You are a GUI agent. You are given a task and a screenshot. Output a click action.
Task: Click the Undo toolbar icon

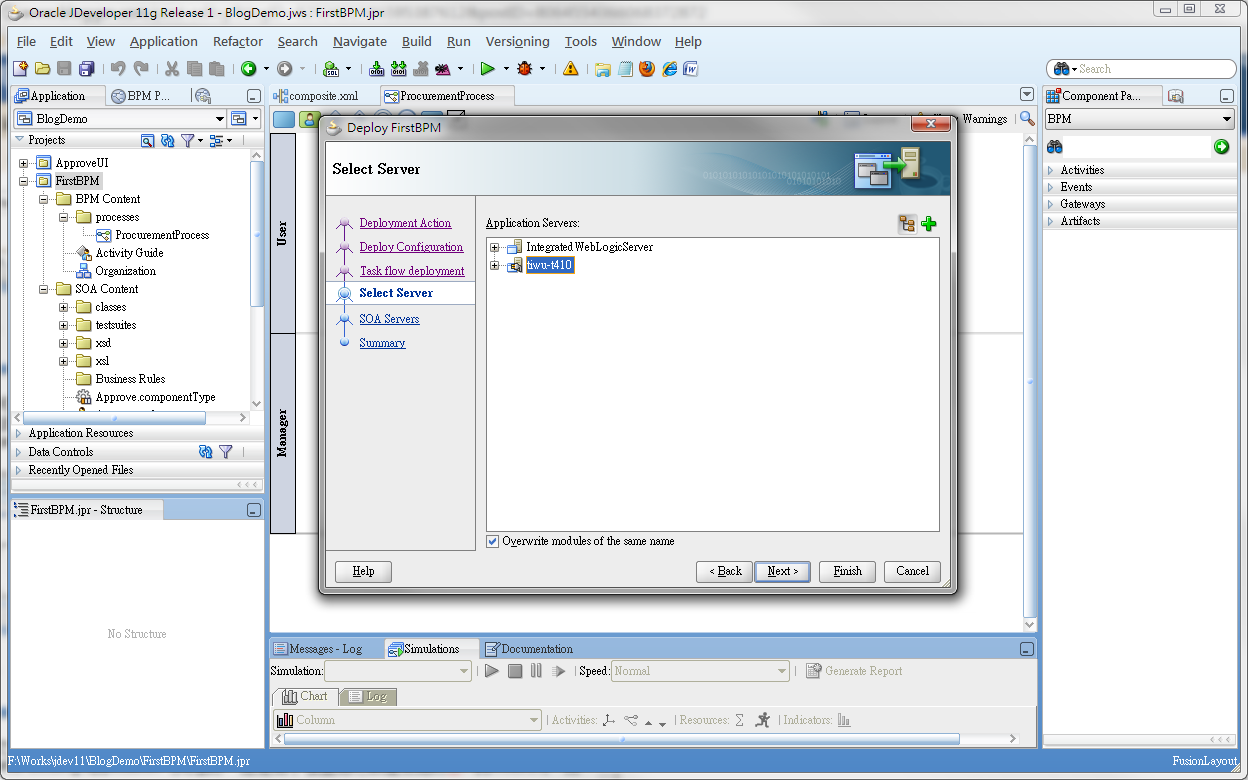pyautogui.click(x=117, y=69)
